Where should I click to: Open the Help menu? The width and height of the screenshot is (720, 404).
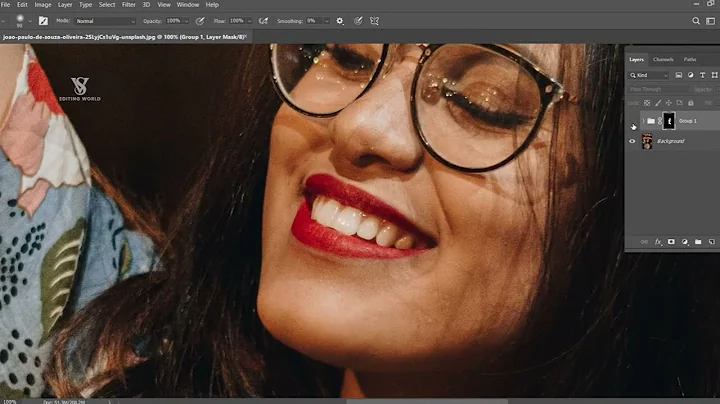pos(212,5)
